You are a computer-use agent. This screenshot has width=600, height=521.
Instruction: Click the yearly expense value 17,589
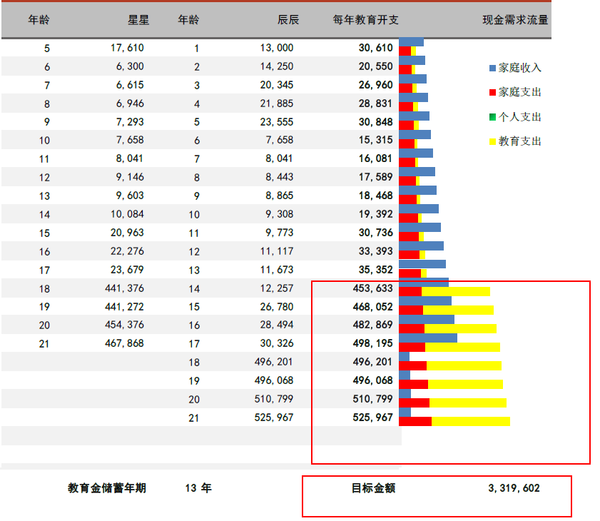tap(376, 177)
